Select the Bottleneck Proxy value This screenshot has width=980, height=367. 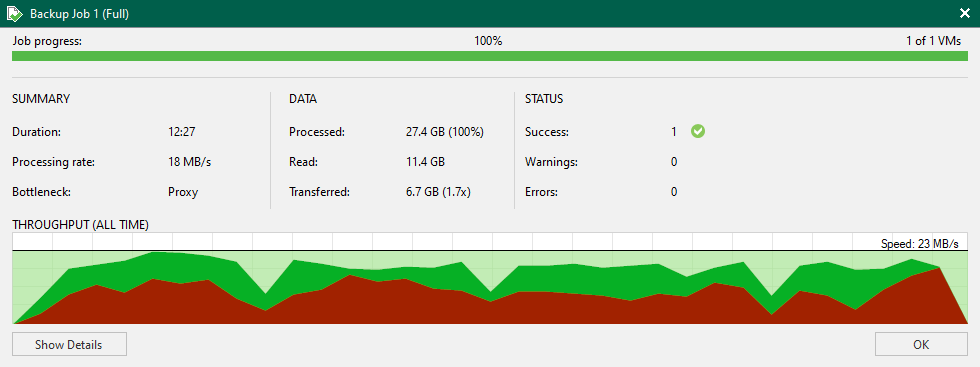(x=183, y=192)
